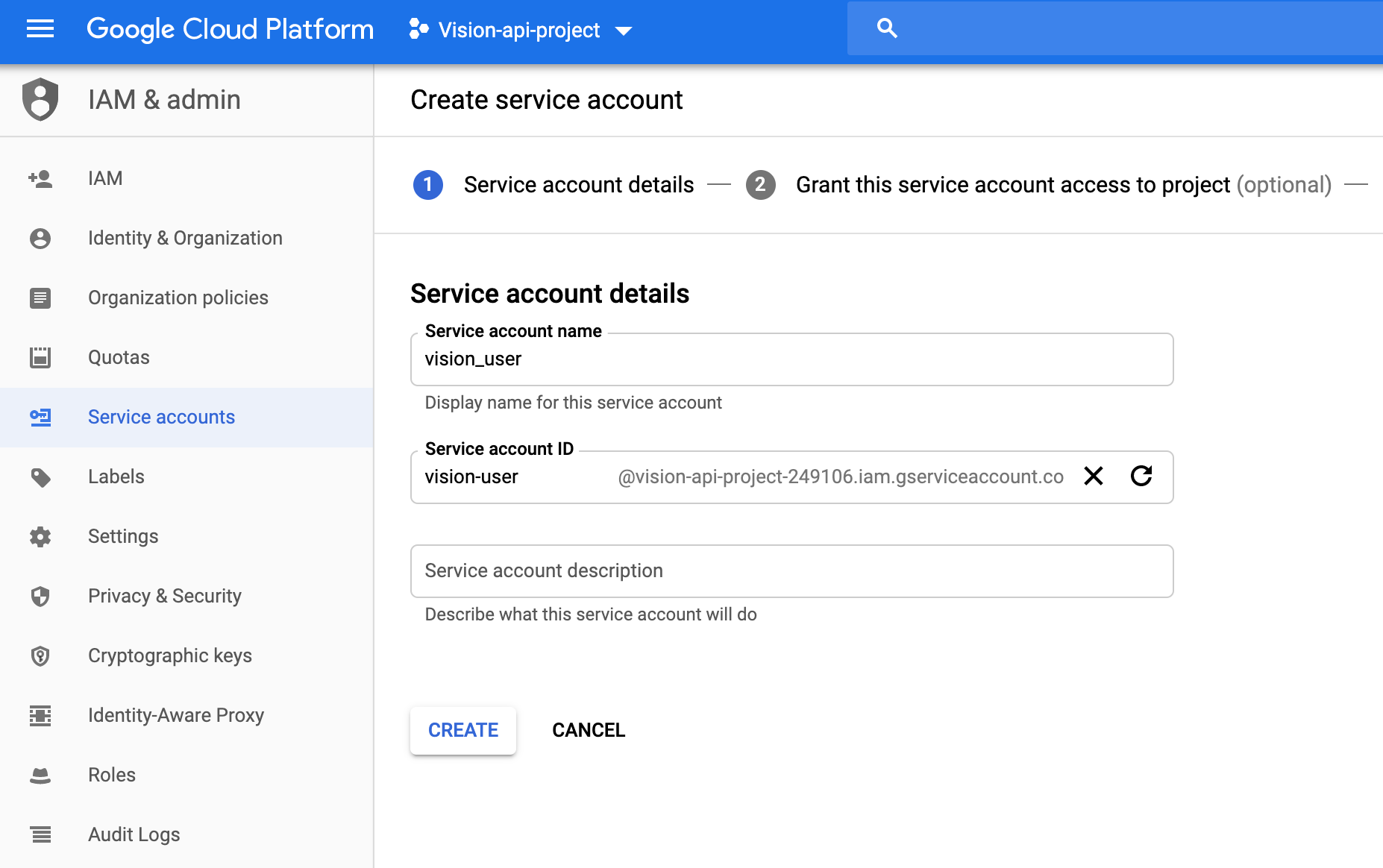
Task: Click the Identity-Aware Proxy icon
Action: tap(40, 716)
